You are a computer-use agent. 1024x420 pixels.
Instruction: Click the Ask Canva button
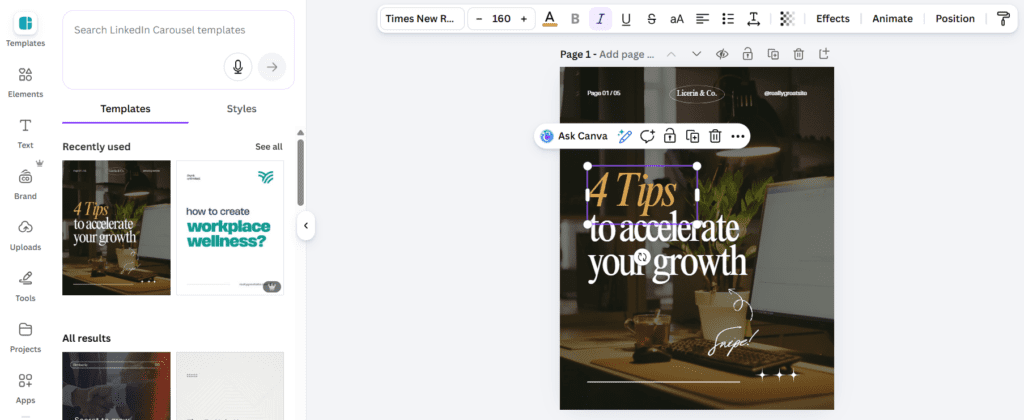pyautogui.click(x=573, y=136)
